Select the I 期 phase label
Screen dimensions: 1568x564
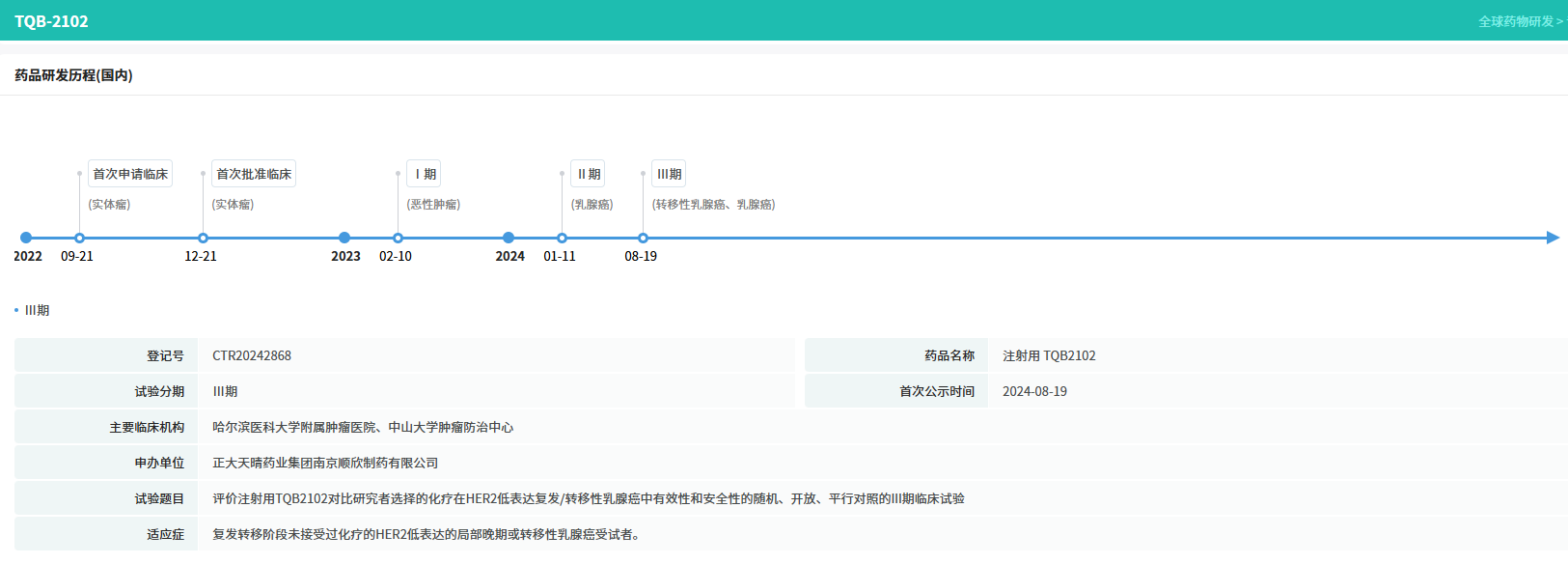coord(424,174)
